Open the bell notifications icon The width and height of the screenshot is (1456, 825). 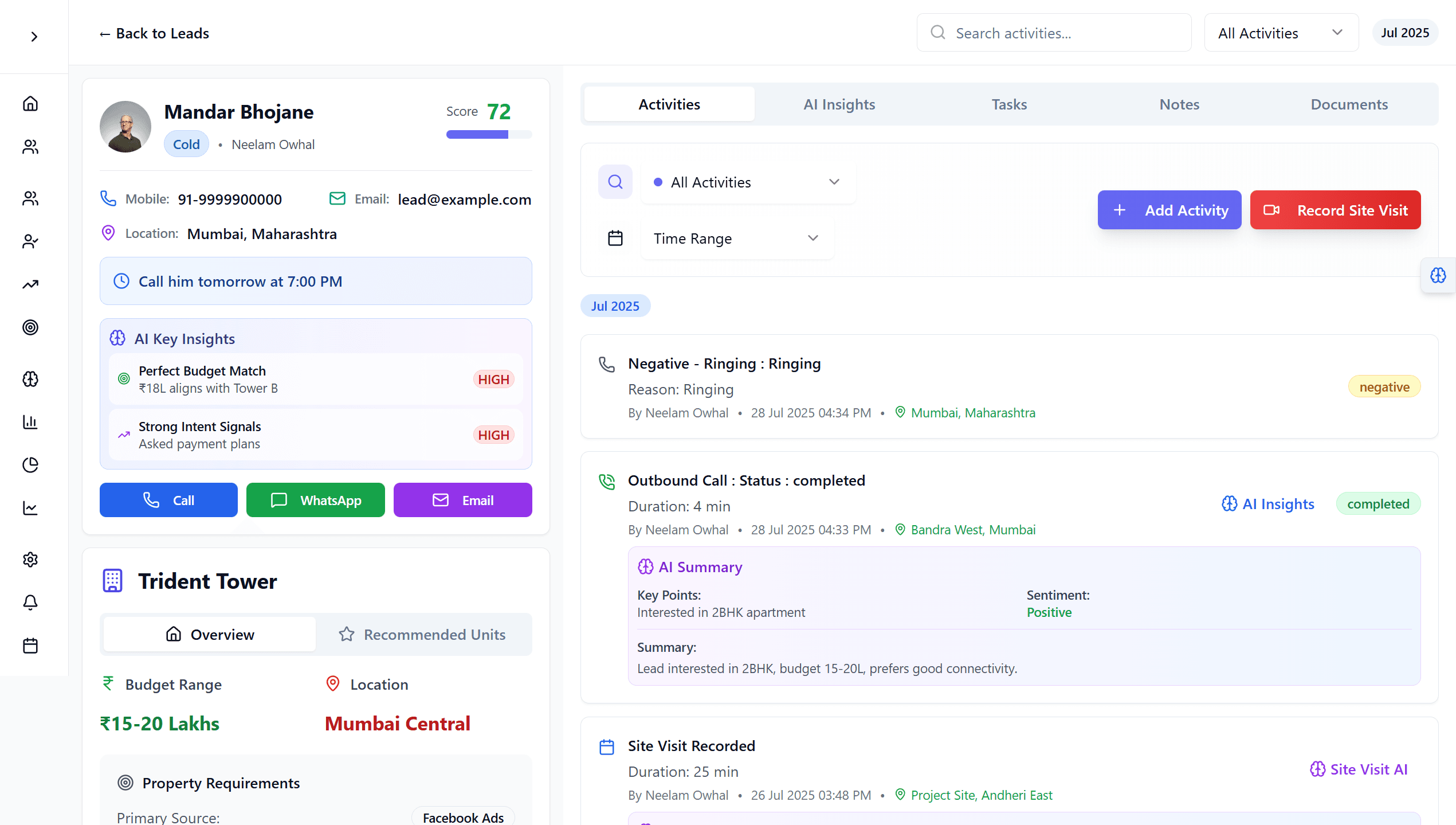click(30, 603)
